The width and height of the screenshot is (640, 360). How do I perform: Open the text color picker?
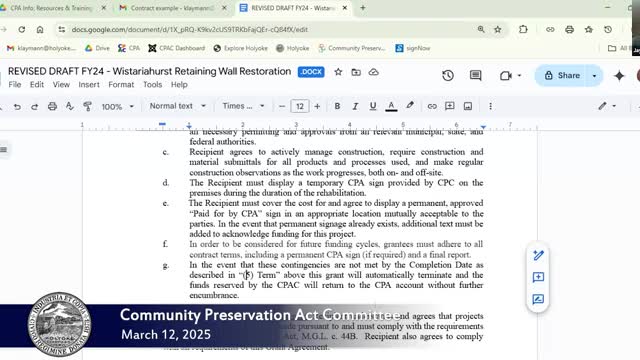pyautogui.click(x=391, y=106)
